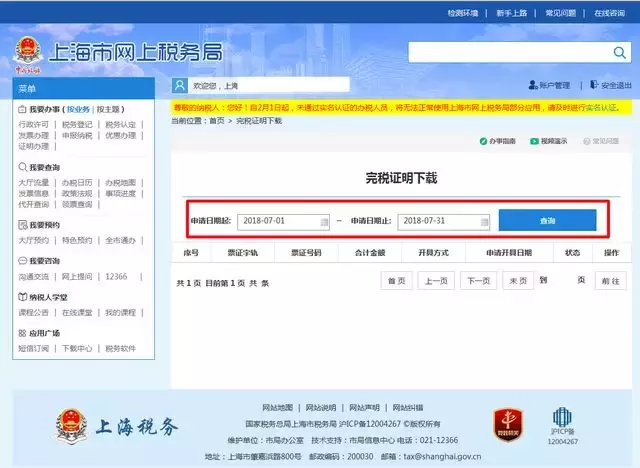This screenshot has width=640, height=468.
Task: Open 检测环境 in top bar
Action: (x=462, y=13)
